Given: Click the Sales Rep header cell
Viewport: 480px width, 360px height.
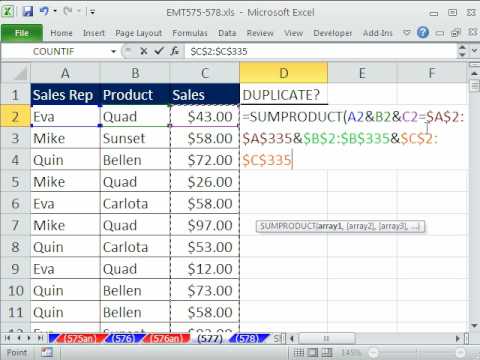Looking at the screenshot, I should [x=65, y=95].
